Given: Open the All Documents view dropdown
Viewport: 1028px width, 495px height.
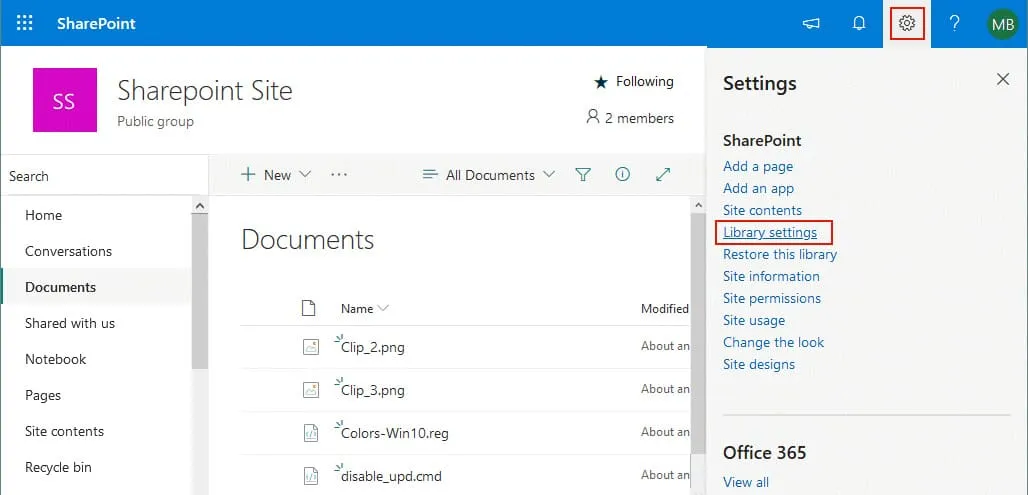Looking at the screenshot, I should point(489,175).
